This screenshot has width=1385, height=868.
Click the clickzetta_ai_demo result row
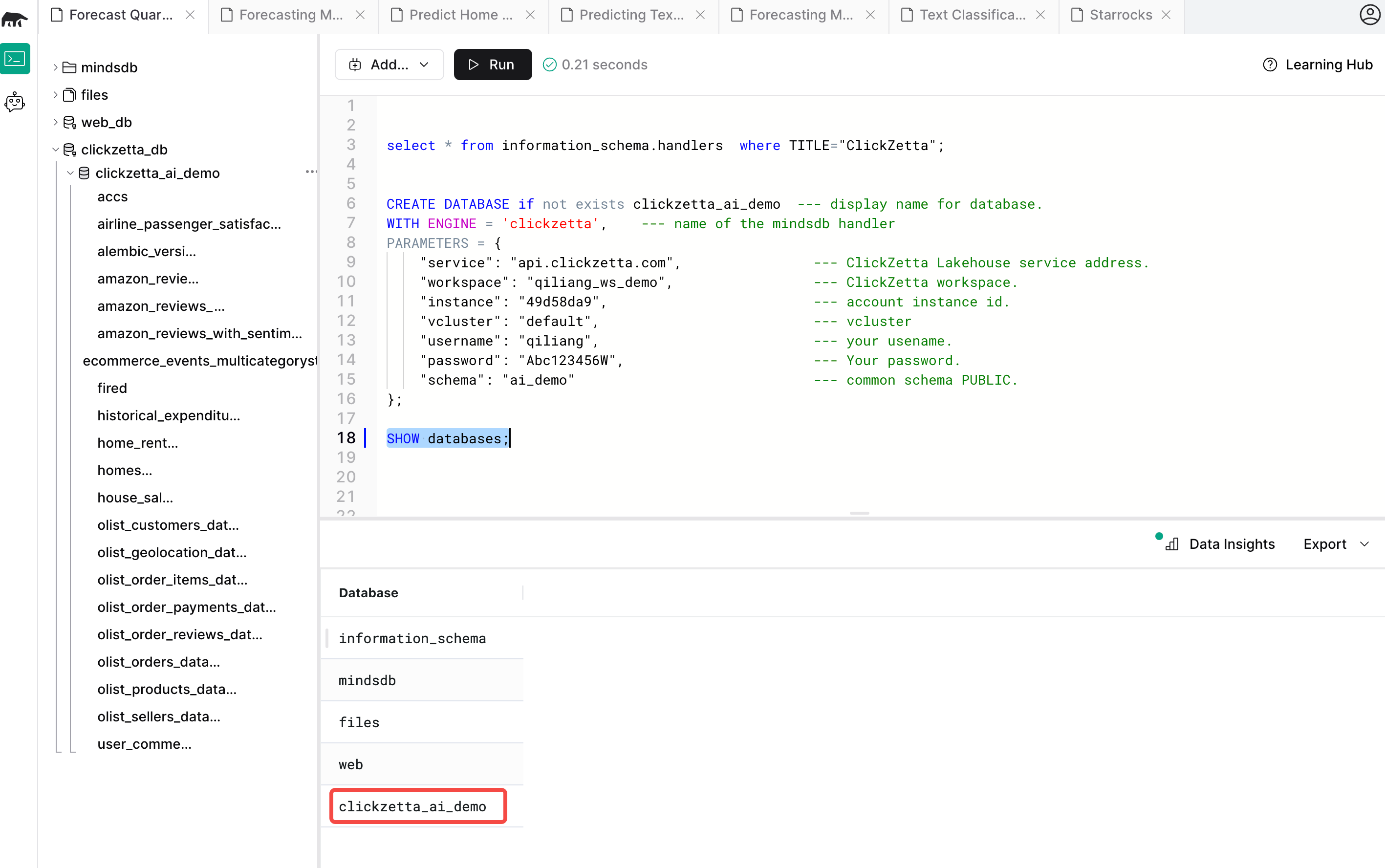click(x=412, y=806)
